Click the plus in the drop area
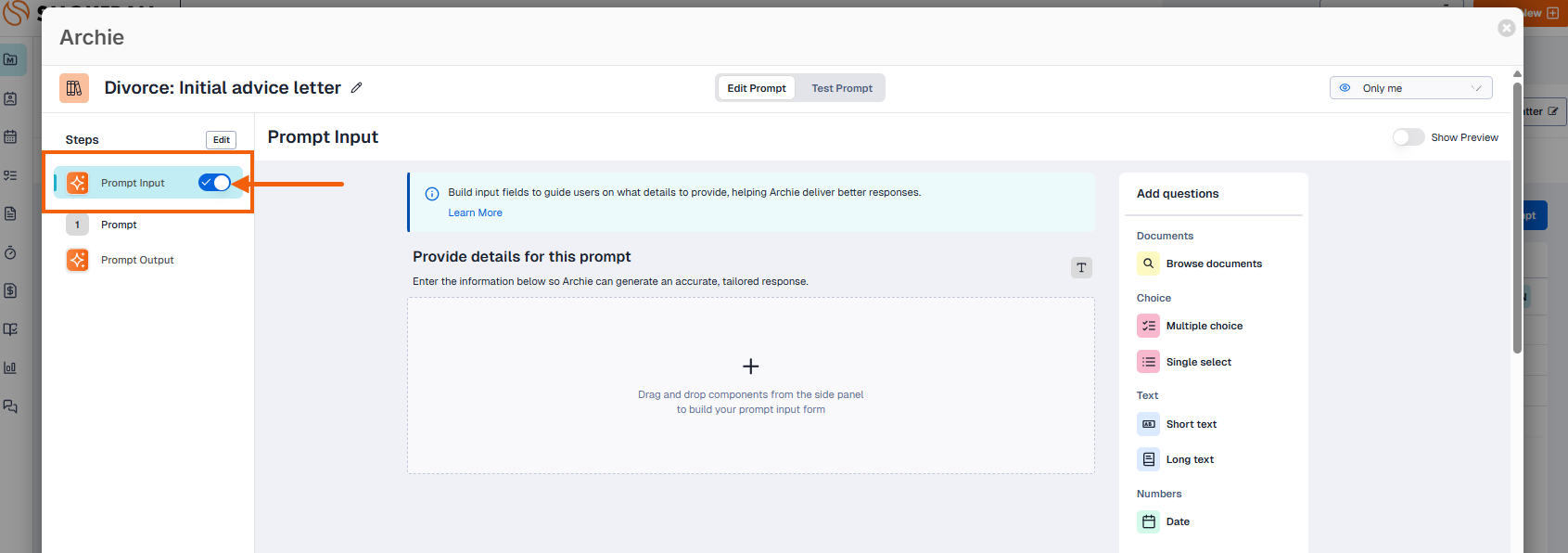 750,367
